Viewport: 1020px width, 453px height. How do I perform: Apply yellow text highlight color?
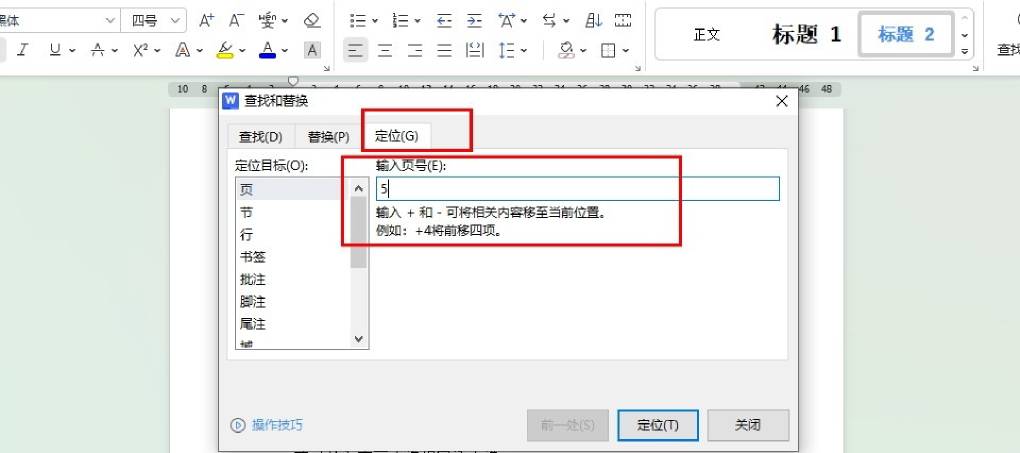pyautogui.click(x=225, y=49)
